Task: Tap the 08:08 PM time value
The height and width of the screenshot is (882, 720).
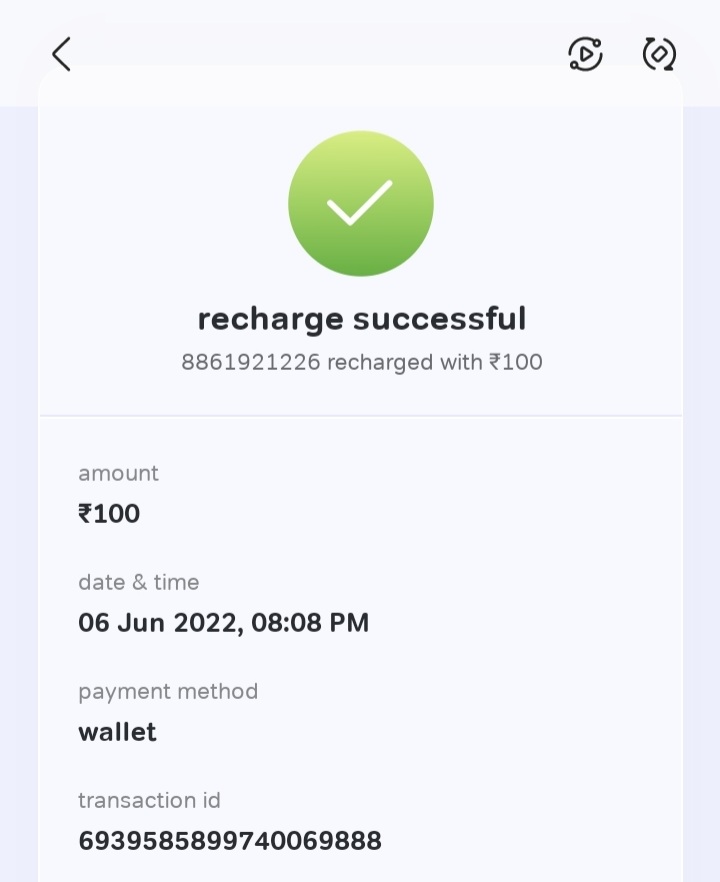Action: coord(310,623)
